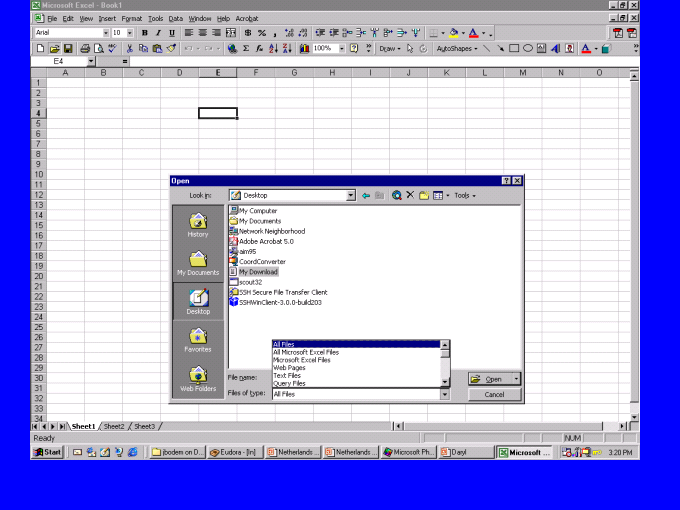Expand the Tools menu in Open dialog

[x=464, y=196]
